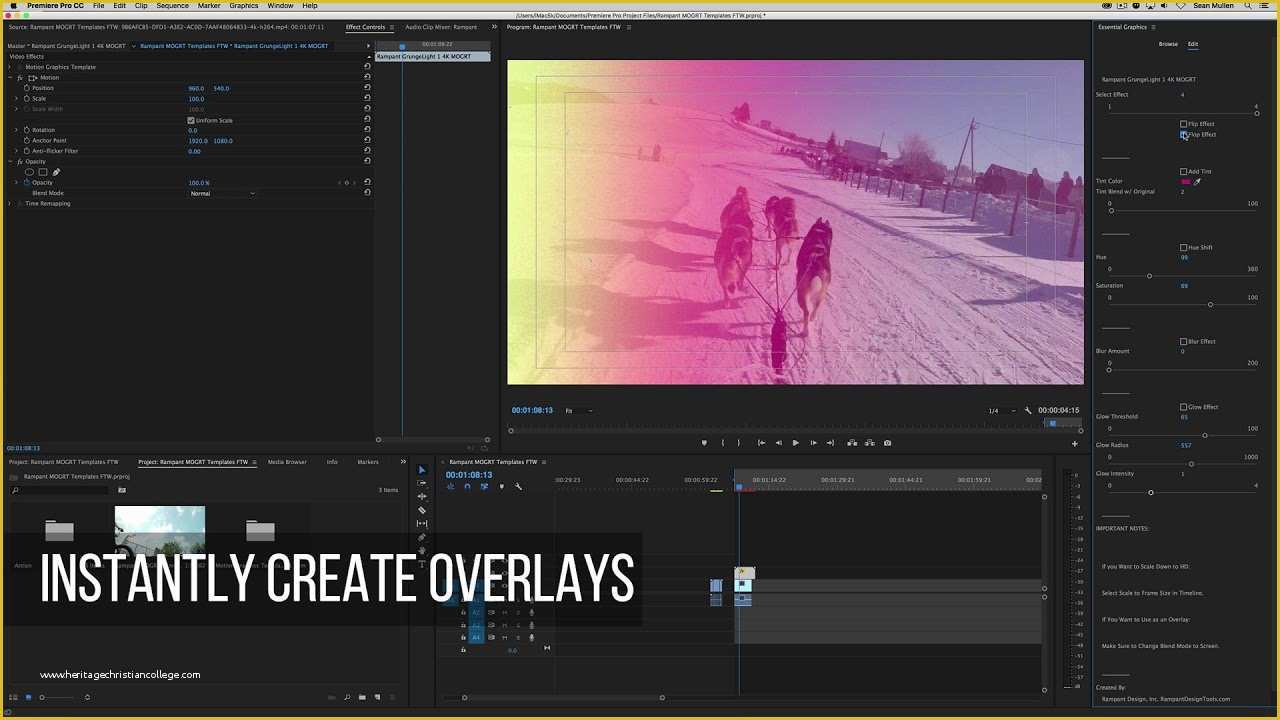Image resolution: width=1280 pixels, height=720 pixels.
Task: Open the File menu
Action: click(99, 6)
